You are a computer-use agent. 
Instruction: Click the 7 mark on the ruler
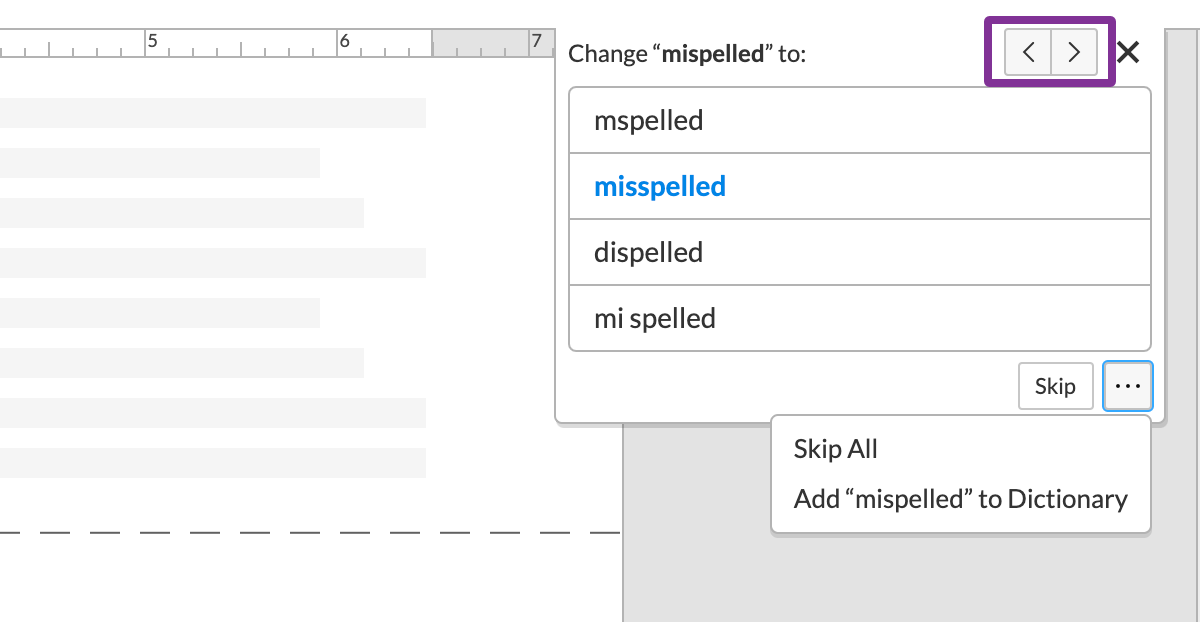[537, 41]
